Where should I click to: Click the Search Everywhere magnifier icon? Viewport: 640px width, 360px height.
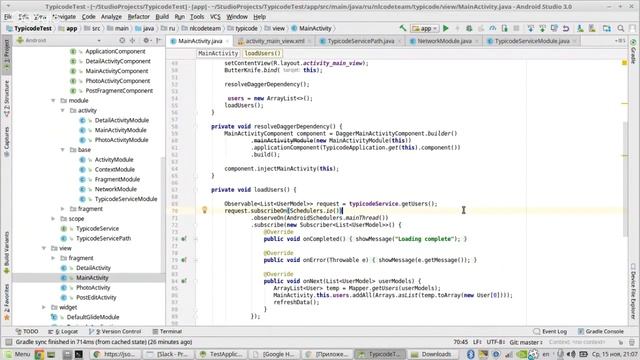coord(621,28)
